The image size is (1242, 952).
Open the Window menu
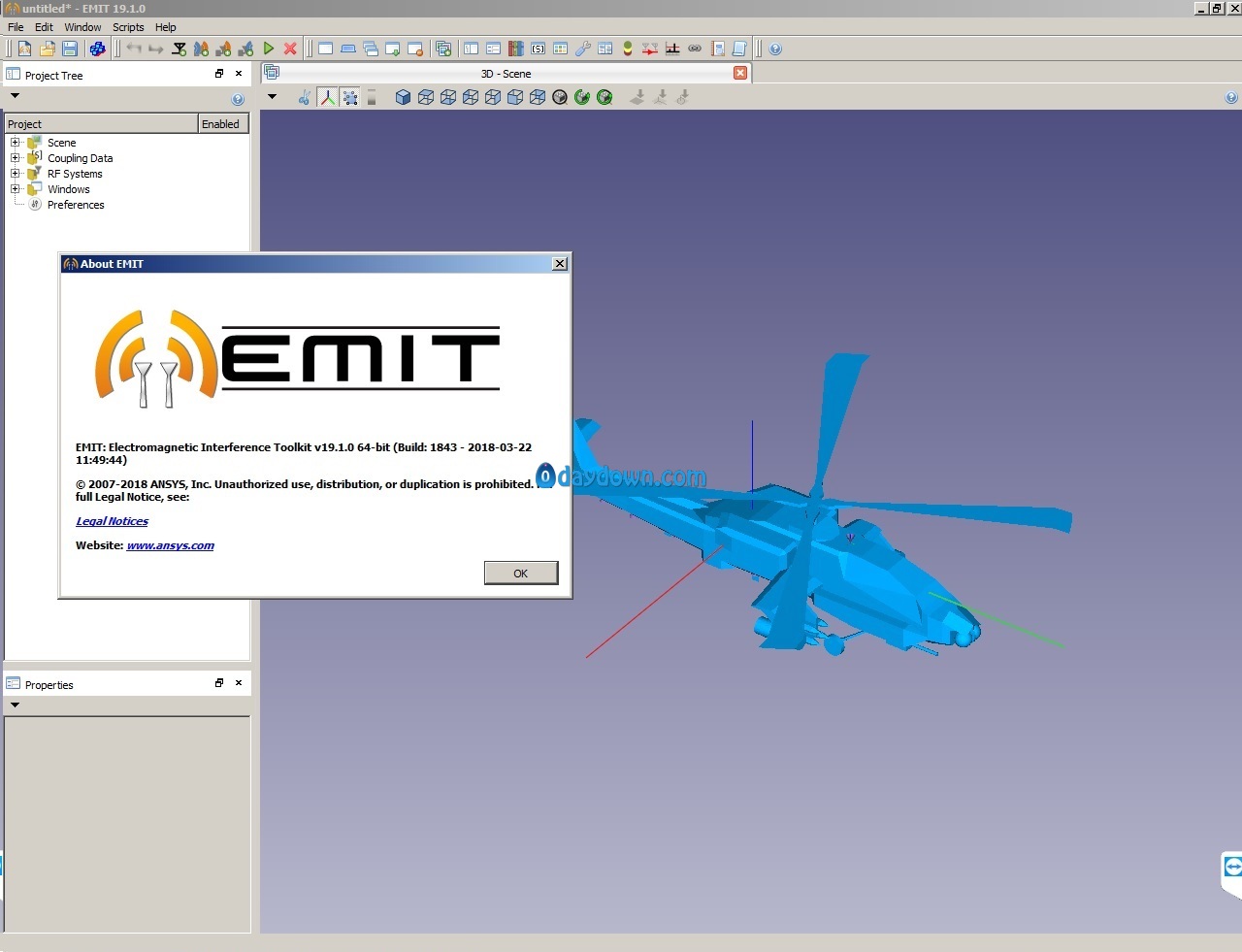pos(82,27)
